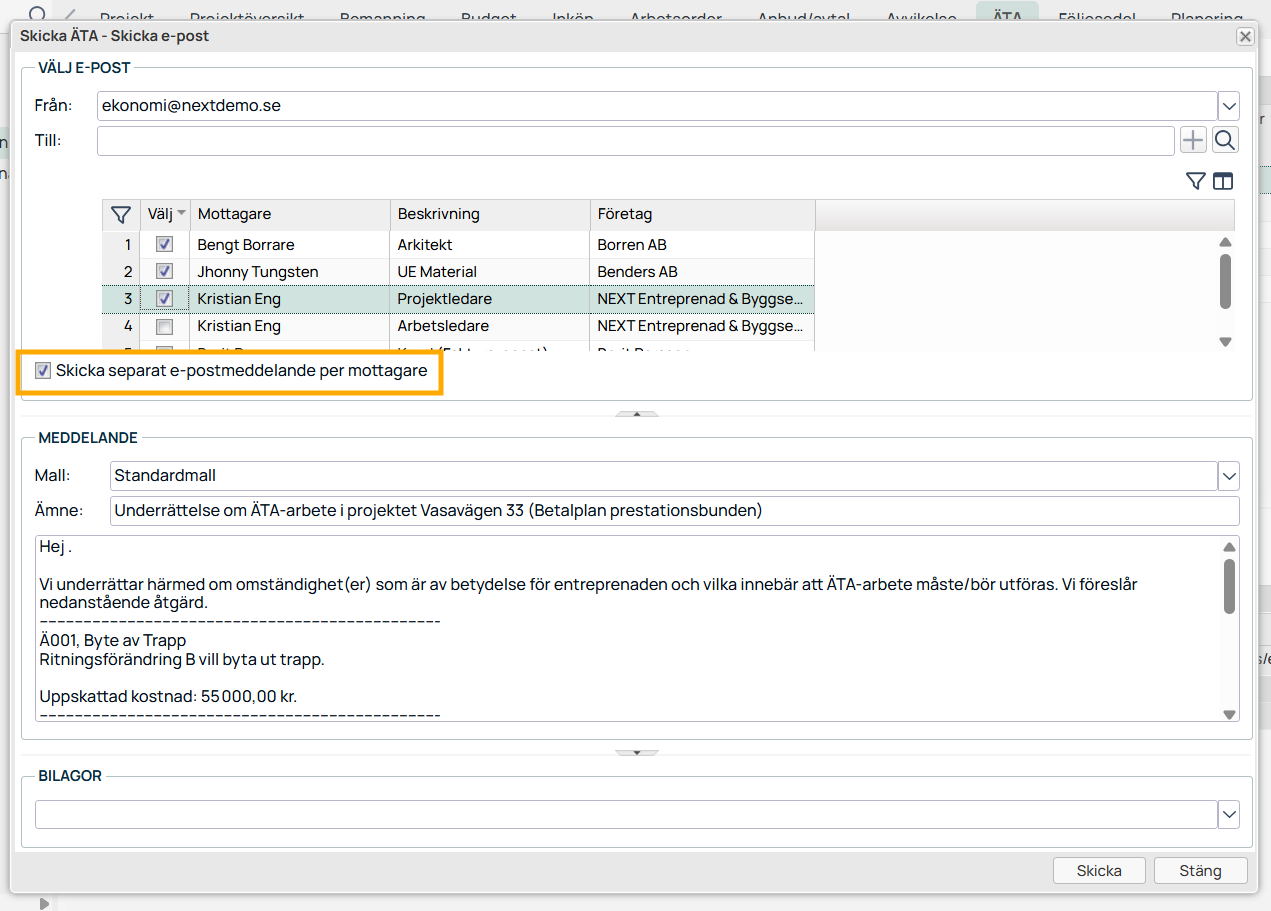This screenshot has width=1271, height=911.
Task: Click the plus icon to add recipient
Action: pyautogui.click(x=1193, y=140)
